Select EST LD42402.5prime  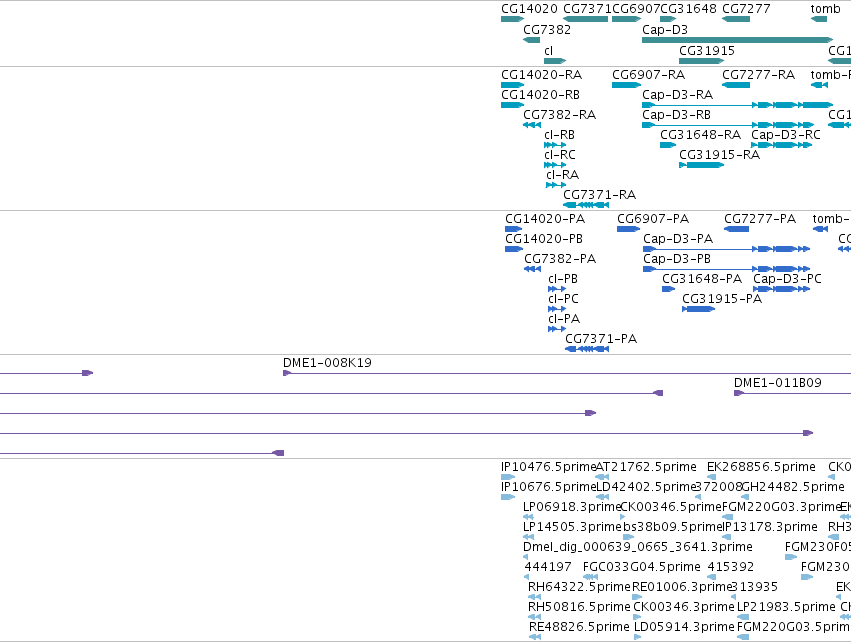(602, 497)
